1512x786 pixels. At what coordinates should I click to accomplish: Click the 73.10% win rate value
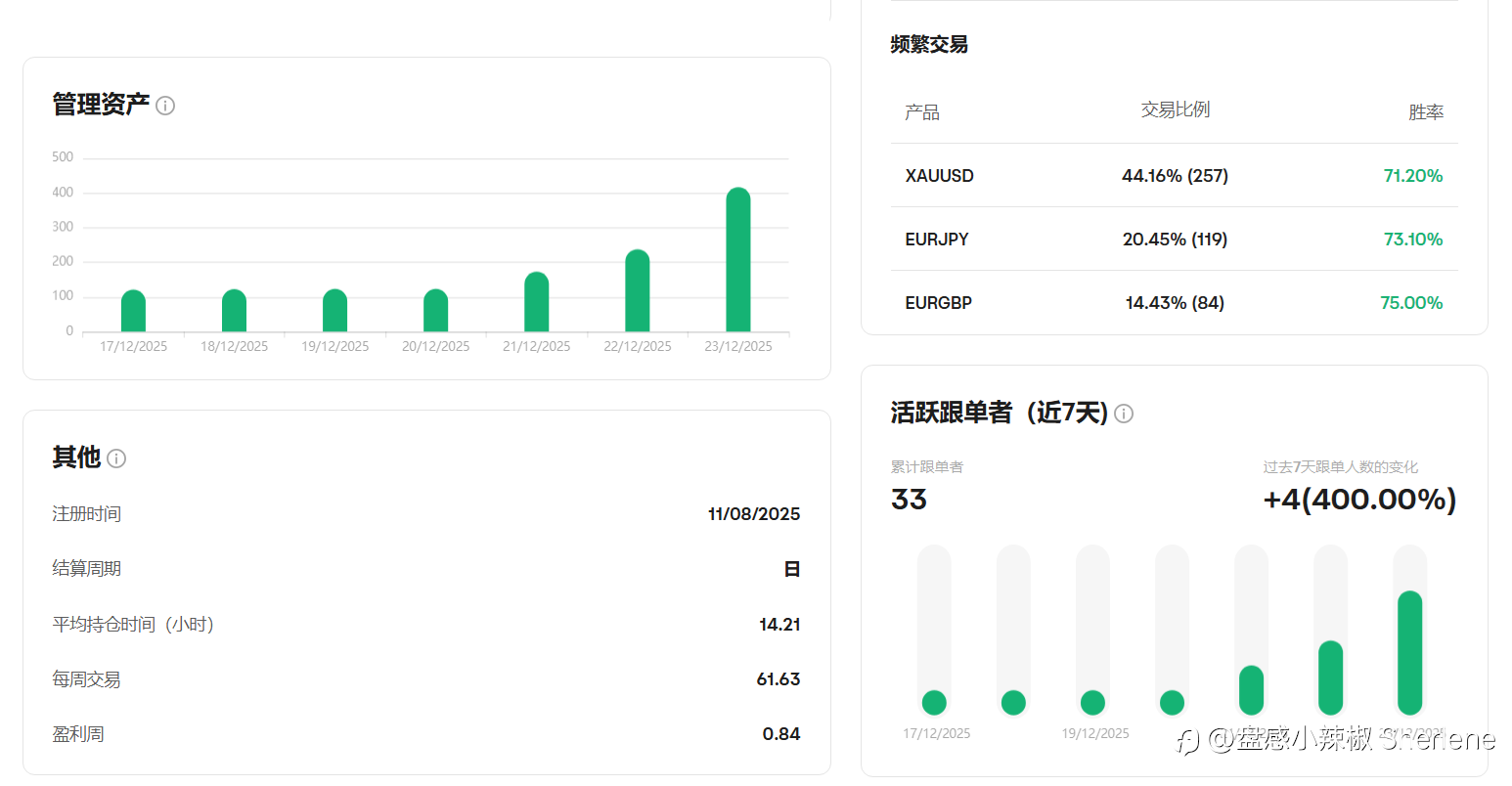(x=1413, y=240)
